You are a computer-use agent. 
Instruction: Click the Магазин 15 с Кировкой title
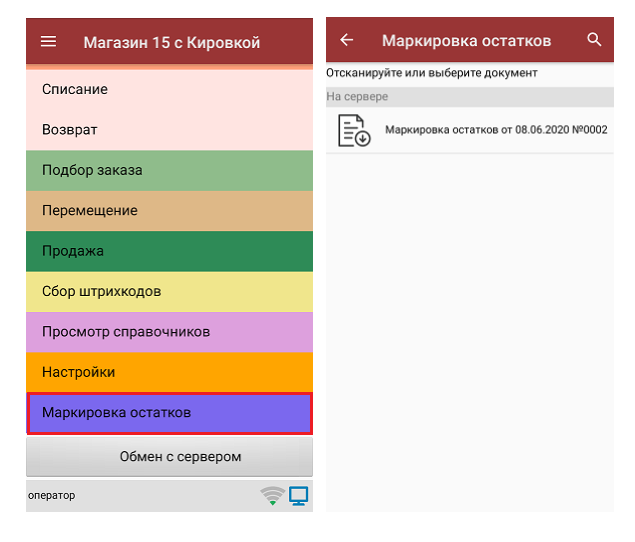pos(172,43)
